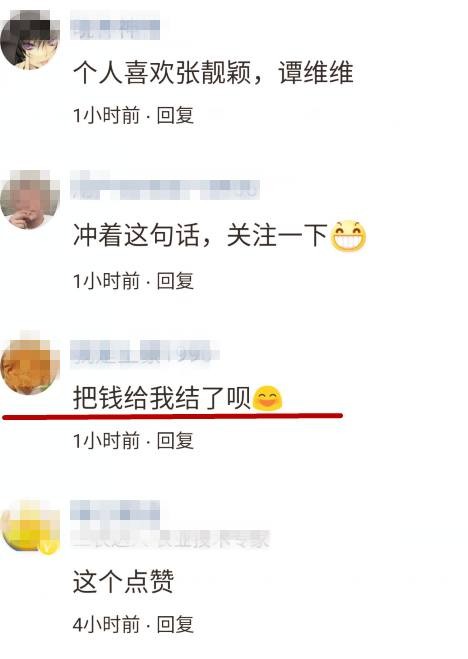Select the underlined comment 把钱给我结了呗
Screen dimensions: 468x659
(x=162, y=398)
